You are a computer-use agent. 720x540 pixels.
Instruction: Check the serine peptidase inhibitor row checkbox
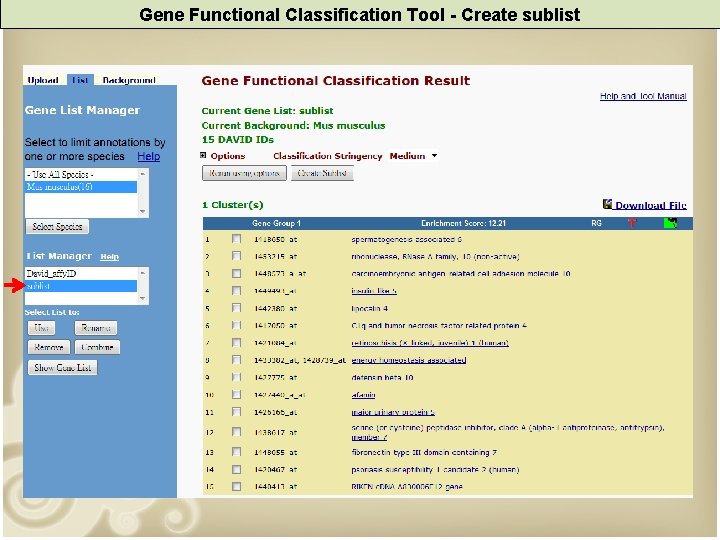coord(236,432)
